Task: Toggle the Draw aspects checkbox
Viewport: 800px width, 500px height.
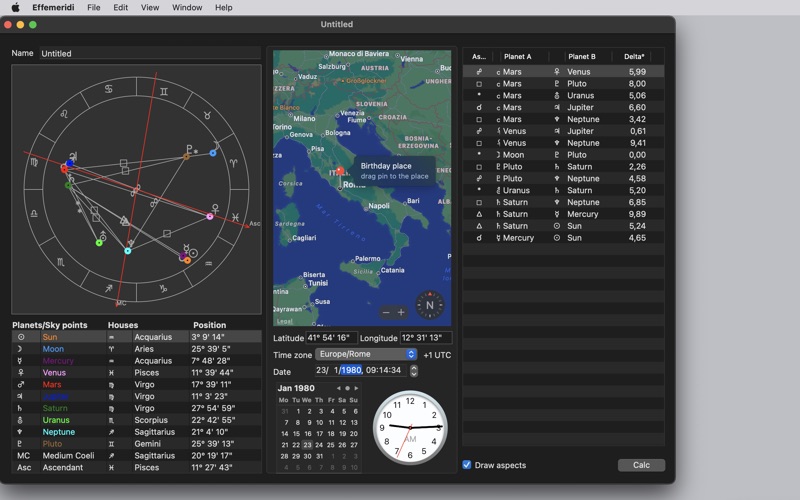Action: [x=467, y=465]
